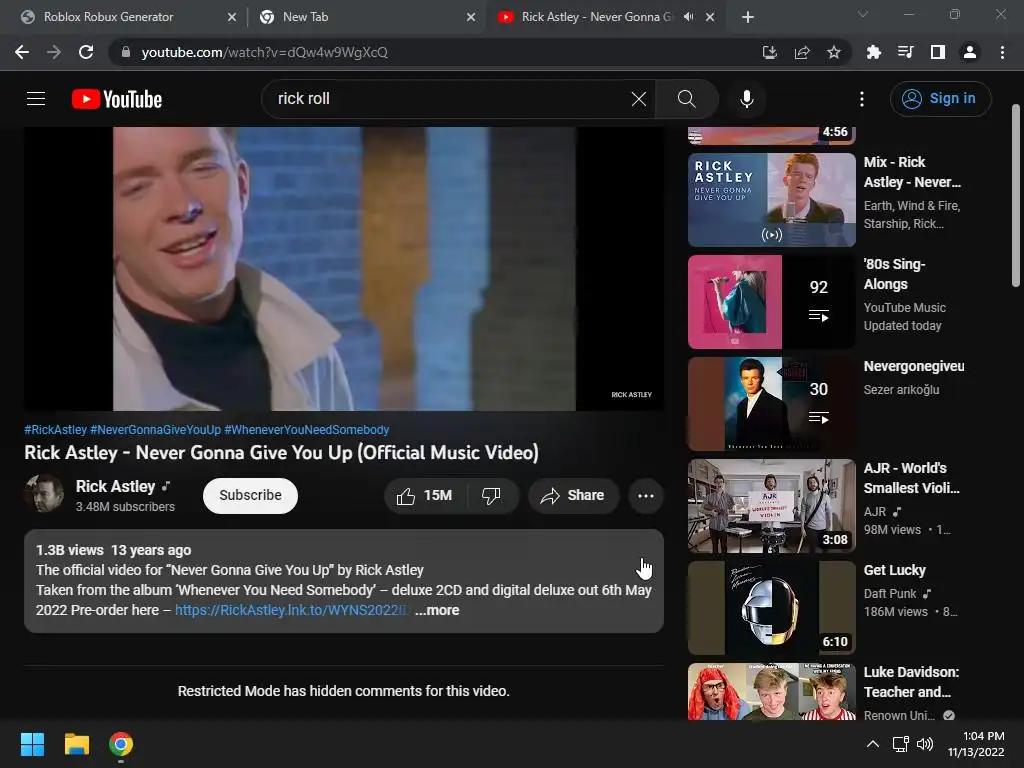Open AJR World's Smallest Violin thumbnail

(x=771, y=505)
